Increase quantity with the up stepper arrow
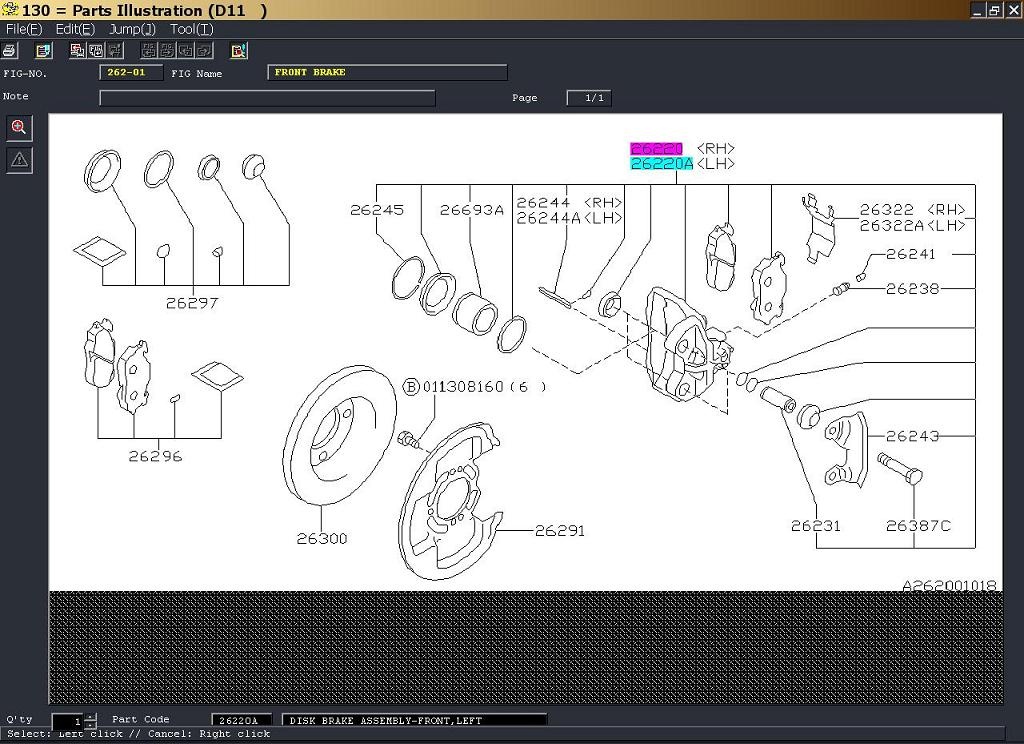 (x=91, y=717)
